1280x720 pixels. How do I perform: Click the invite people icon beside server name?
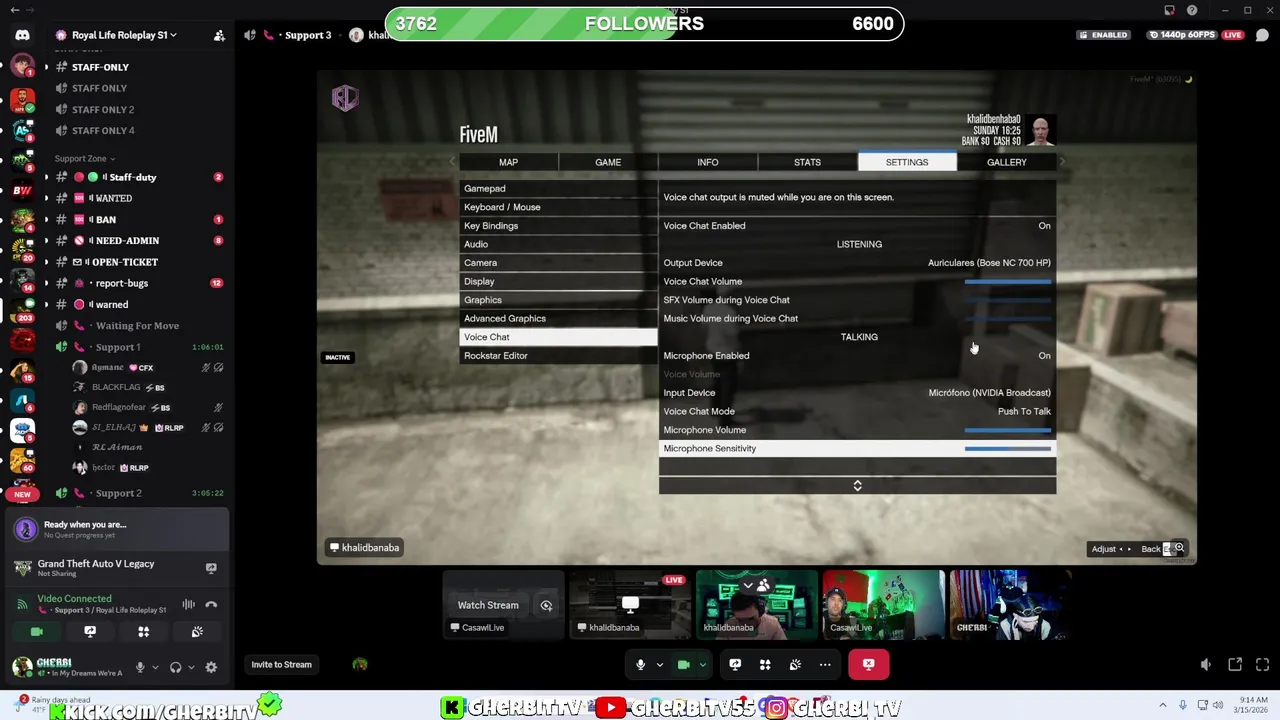coord(219,35)
